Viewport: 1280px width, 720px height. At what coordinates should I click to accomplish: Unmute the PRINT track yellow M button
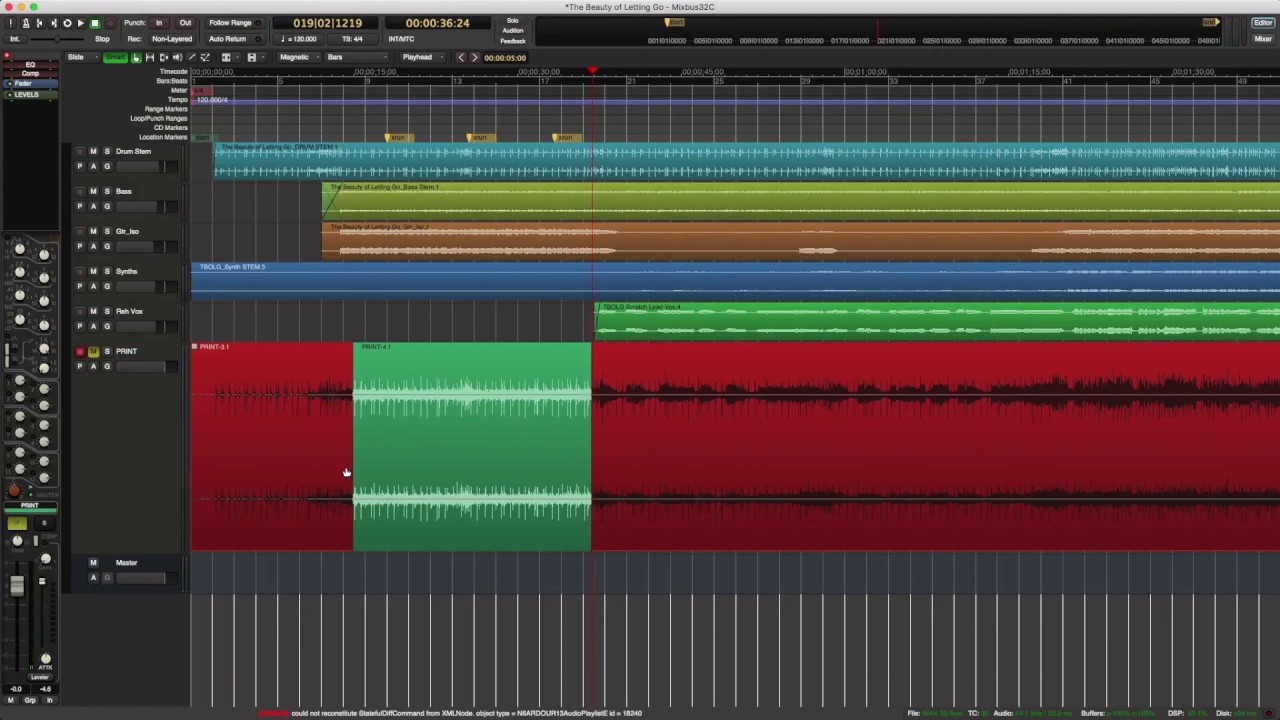pyautogui.click(x=93, y=351)
